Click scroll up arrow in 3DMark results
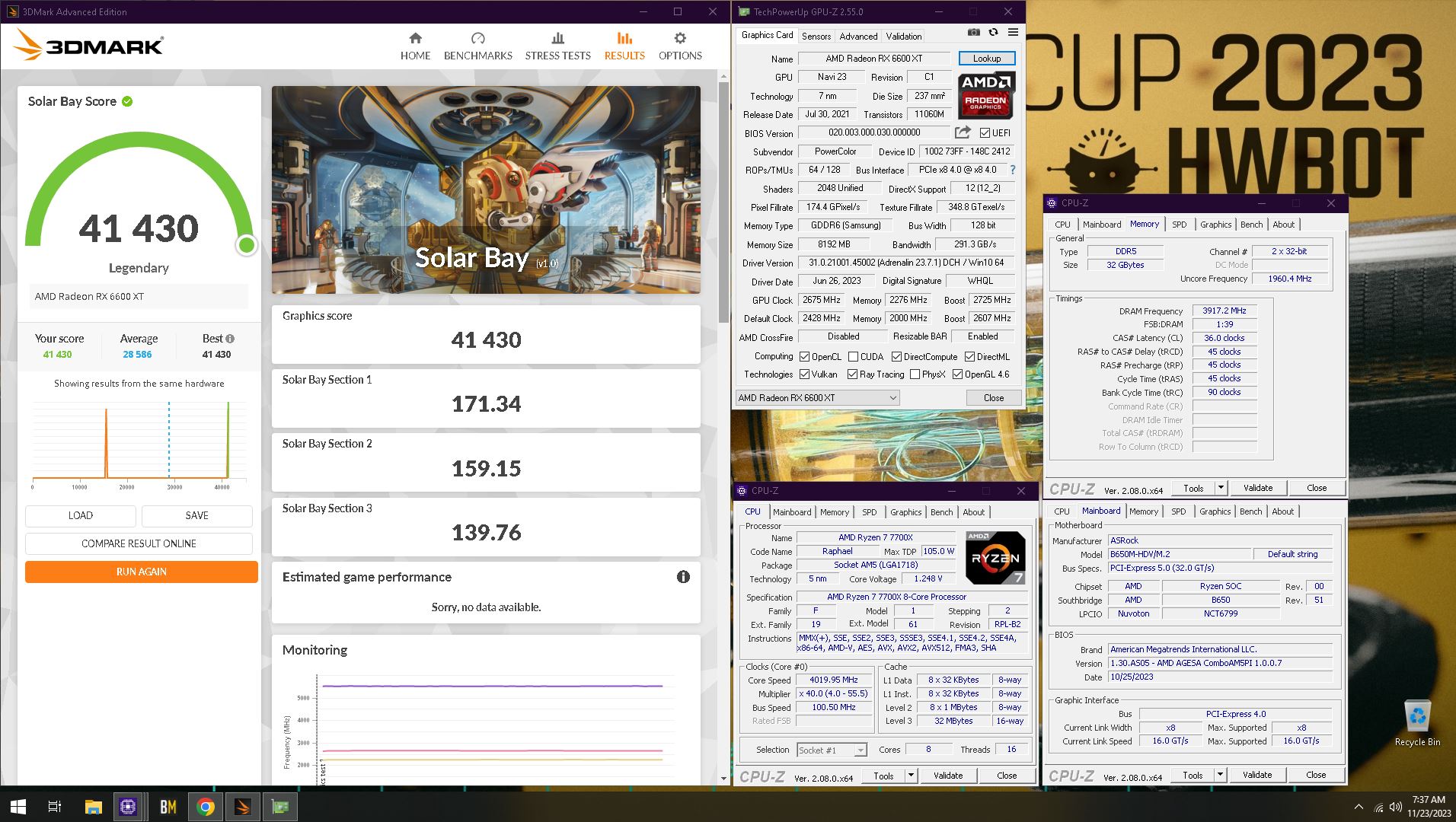This screenshot has height=822, width=1456. (x=723, y=75)
